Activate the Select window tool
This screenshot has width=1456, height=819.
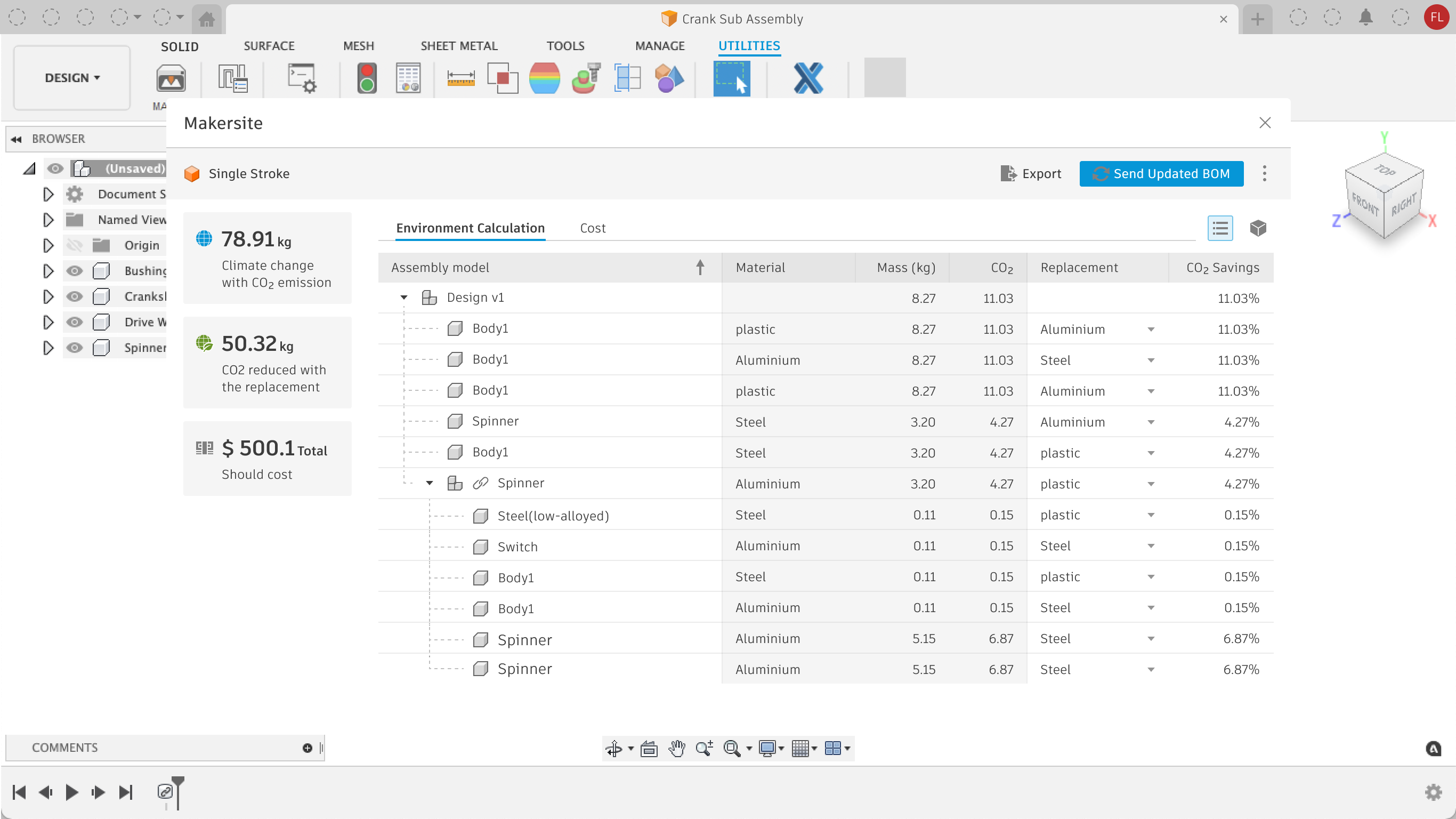(x=731, y=78)
